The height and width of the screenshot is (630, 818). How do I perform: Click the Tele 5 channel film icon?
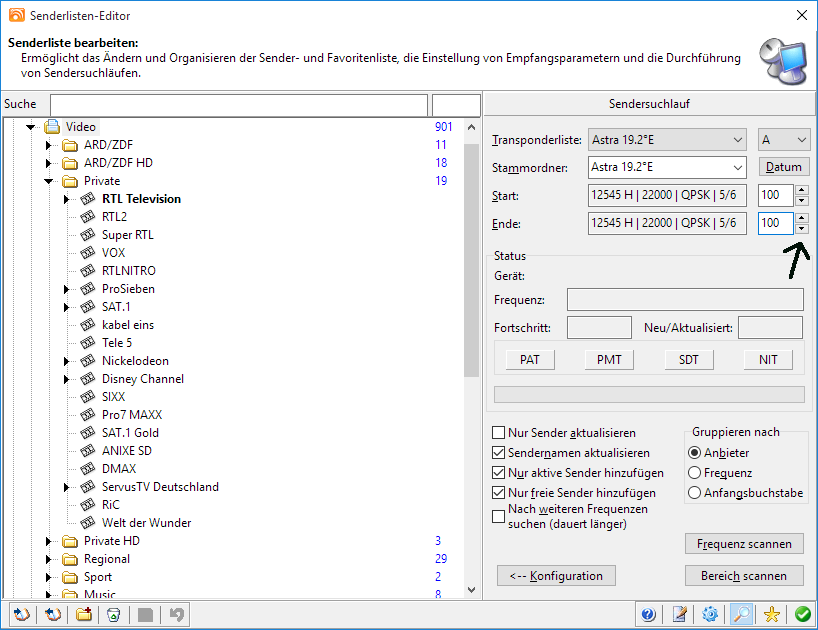[x=88, y=343]
